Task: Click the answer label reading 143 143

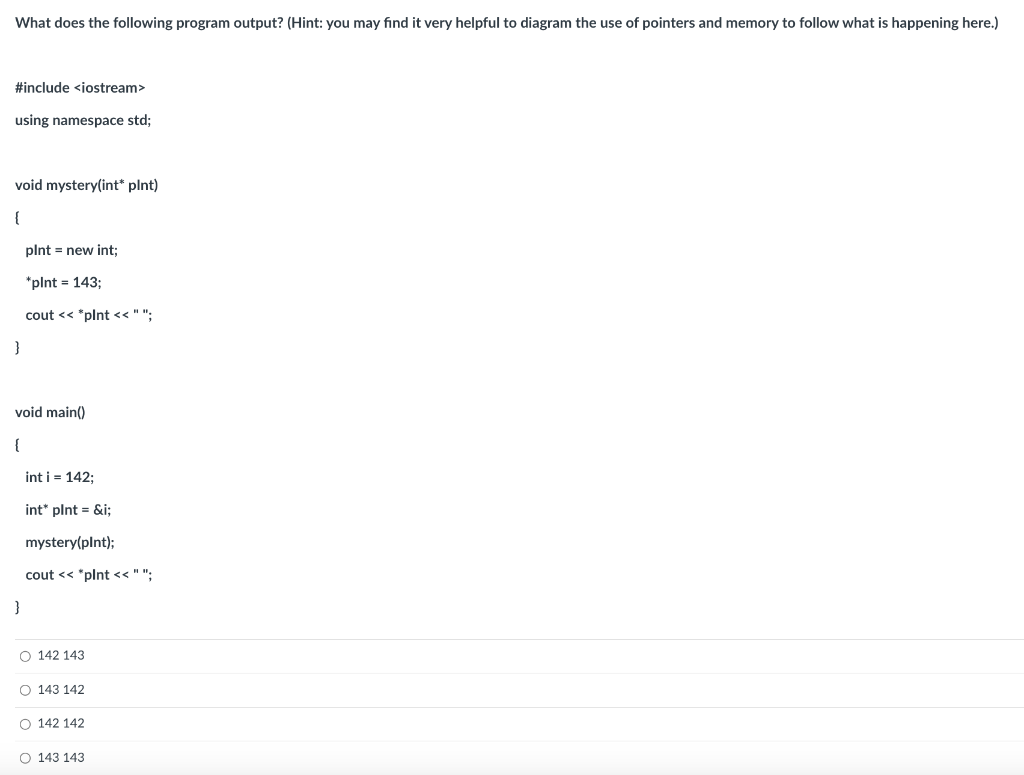Action: [x=60, y=757]
